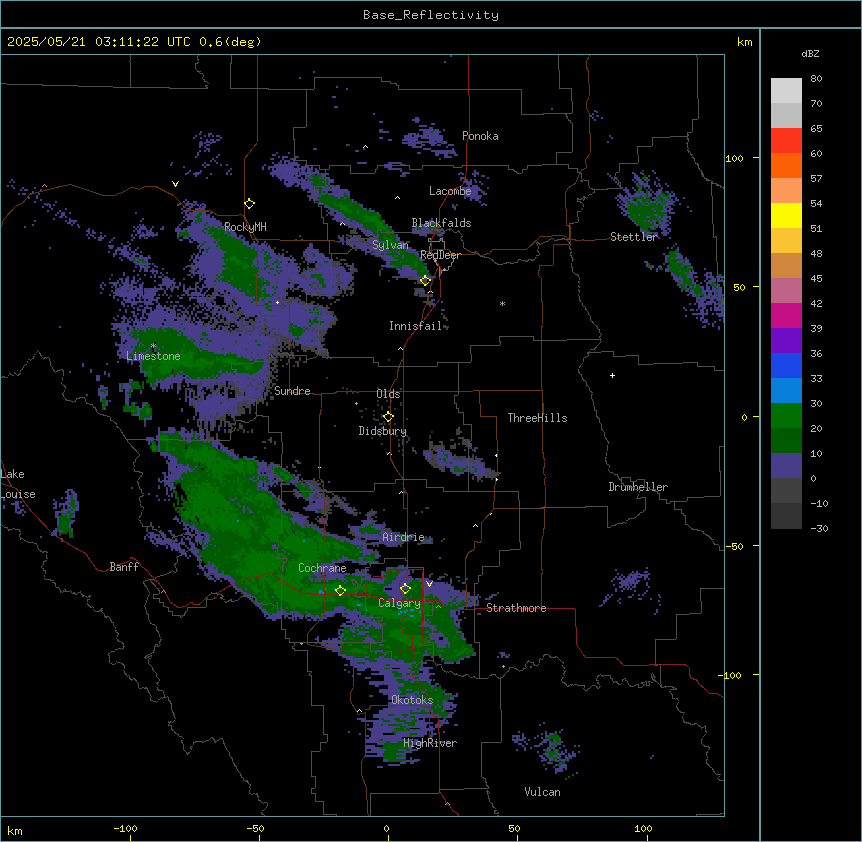This screenshot has width=862, height=842.
Task: Click the yellow diamond marker near Olds
Action: tap(388, 417)
